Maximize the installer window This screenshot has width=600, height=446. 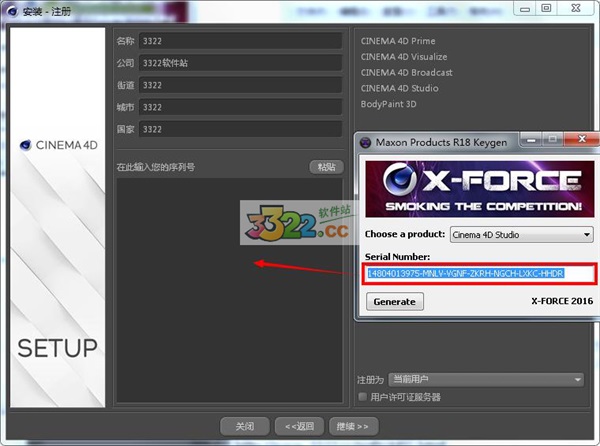coord(546,8)
